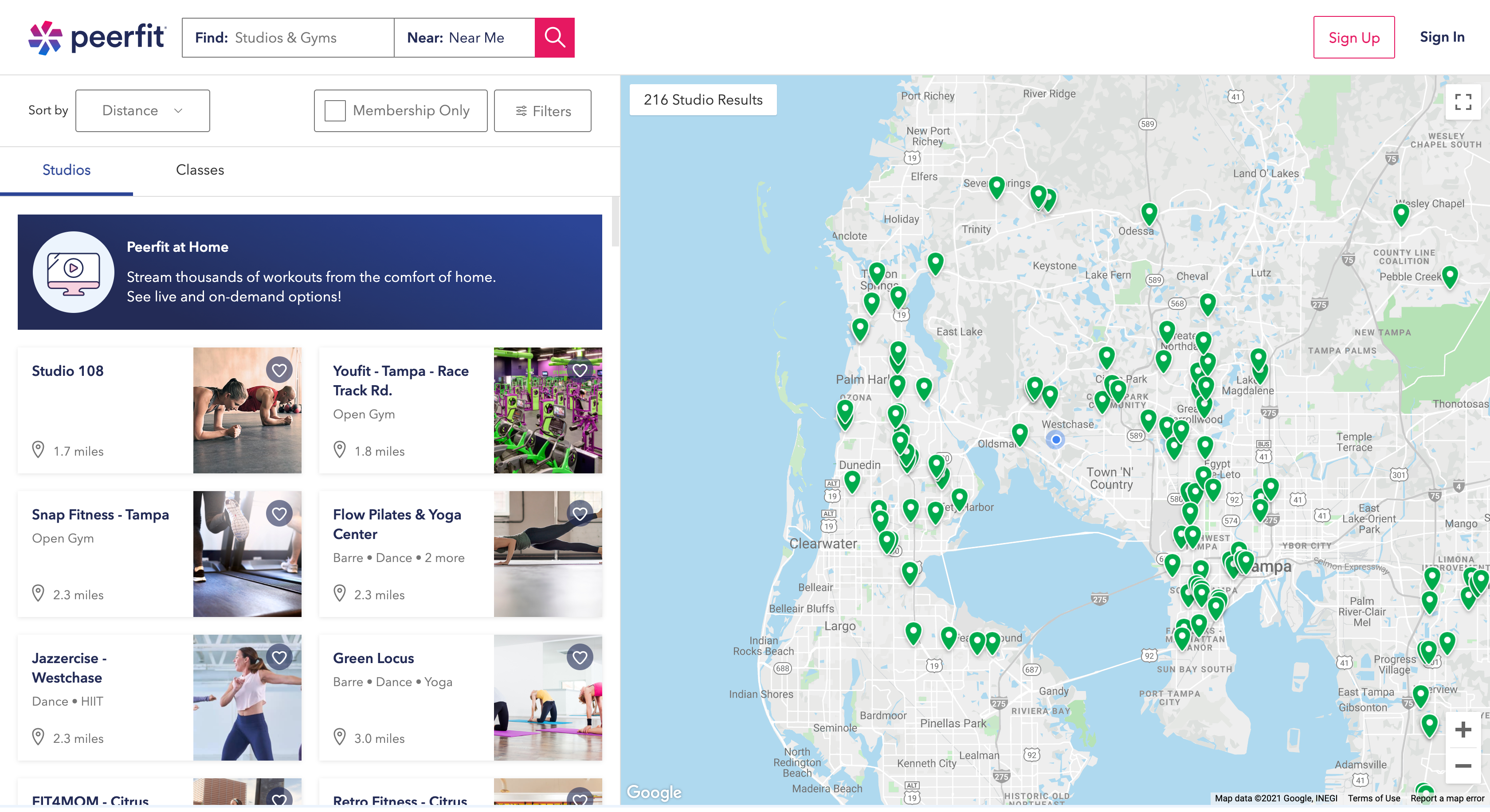
Task: Open the Flow Pilates & Yoga Center listing
Action: (x=397, y=524)
